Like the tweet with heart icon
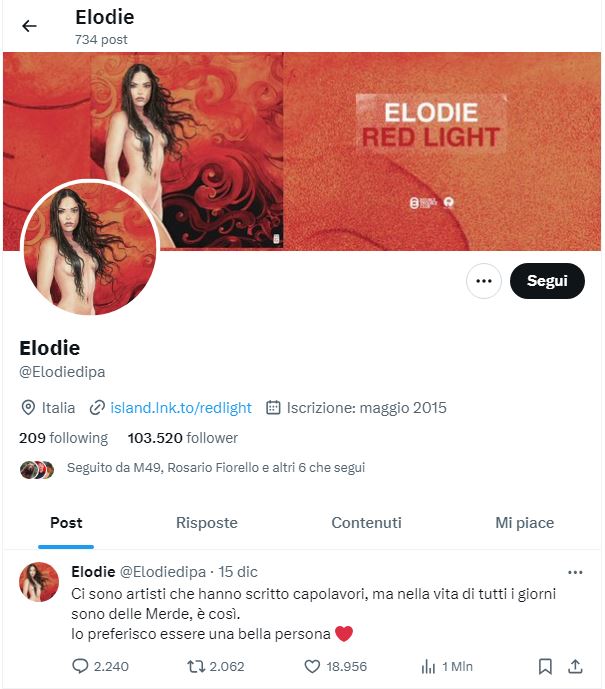The height and width of the screenshot is (689, 605). coord(312,667)
